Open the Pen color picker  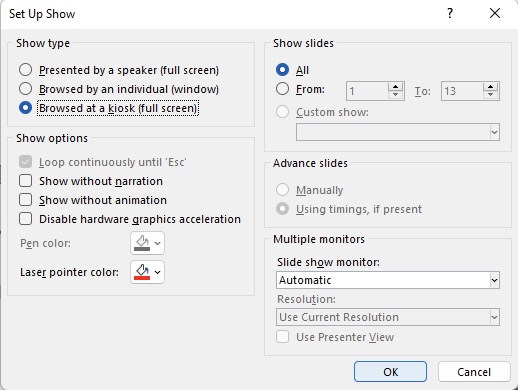pos(147,243)
